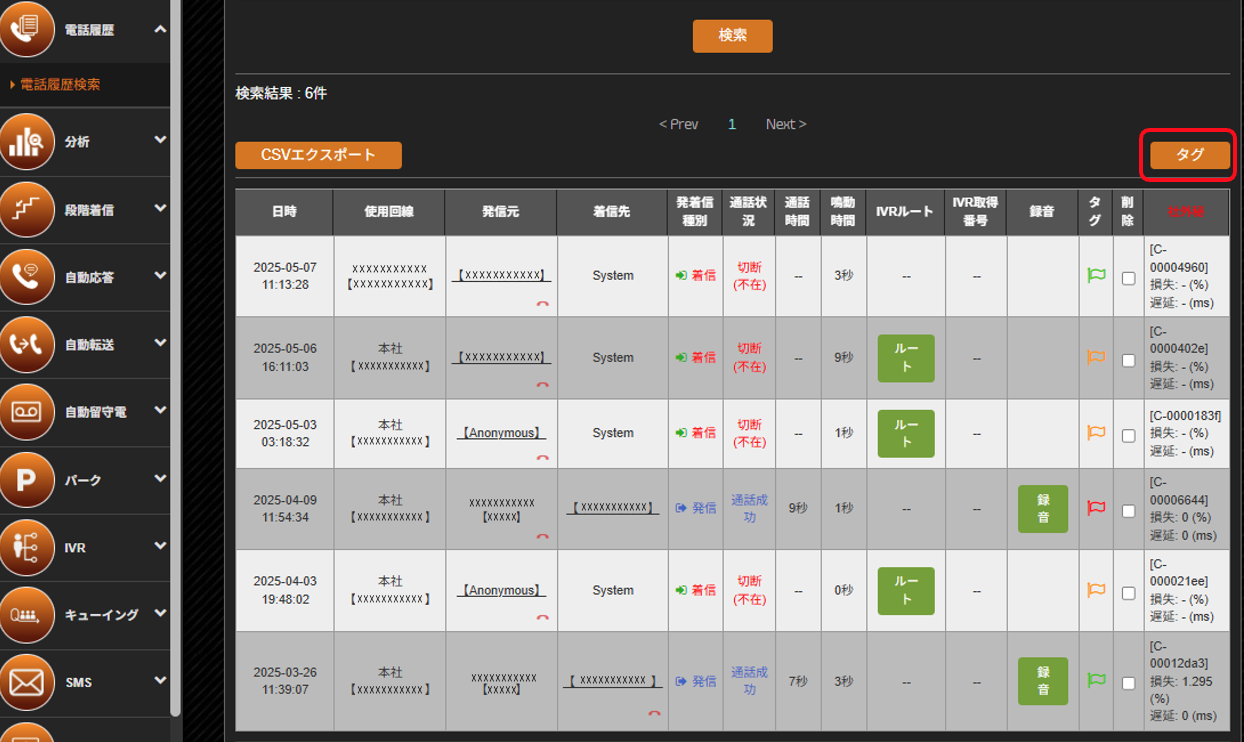Click the 分析 analytics sidebar icon

pos(27,141)
